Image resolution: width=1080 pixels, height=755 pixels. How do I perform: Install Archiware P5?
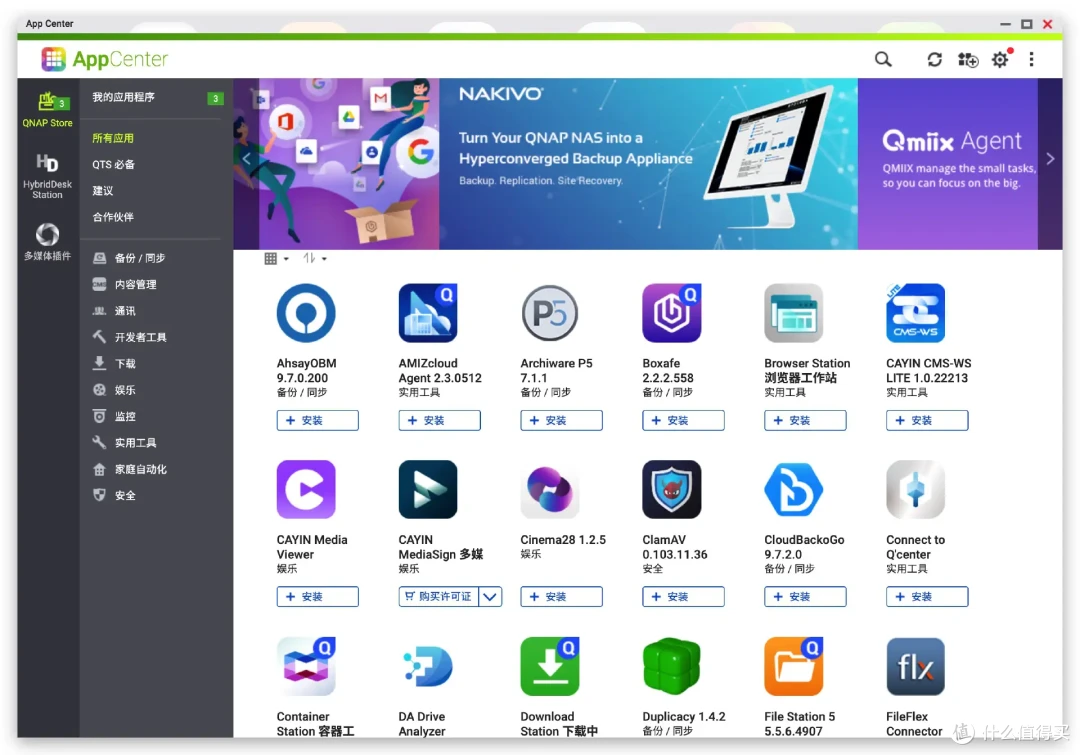click(x=561, y=420)
